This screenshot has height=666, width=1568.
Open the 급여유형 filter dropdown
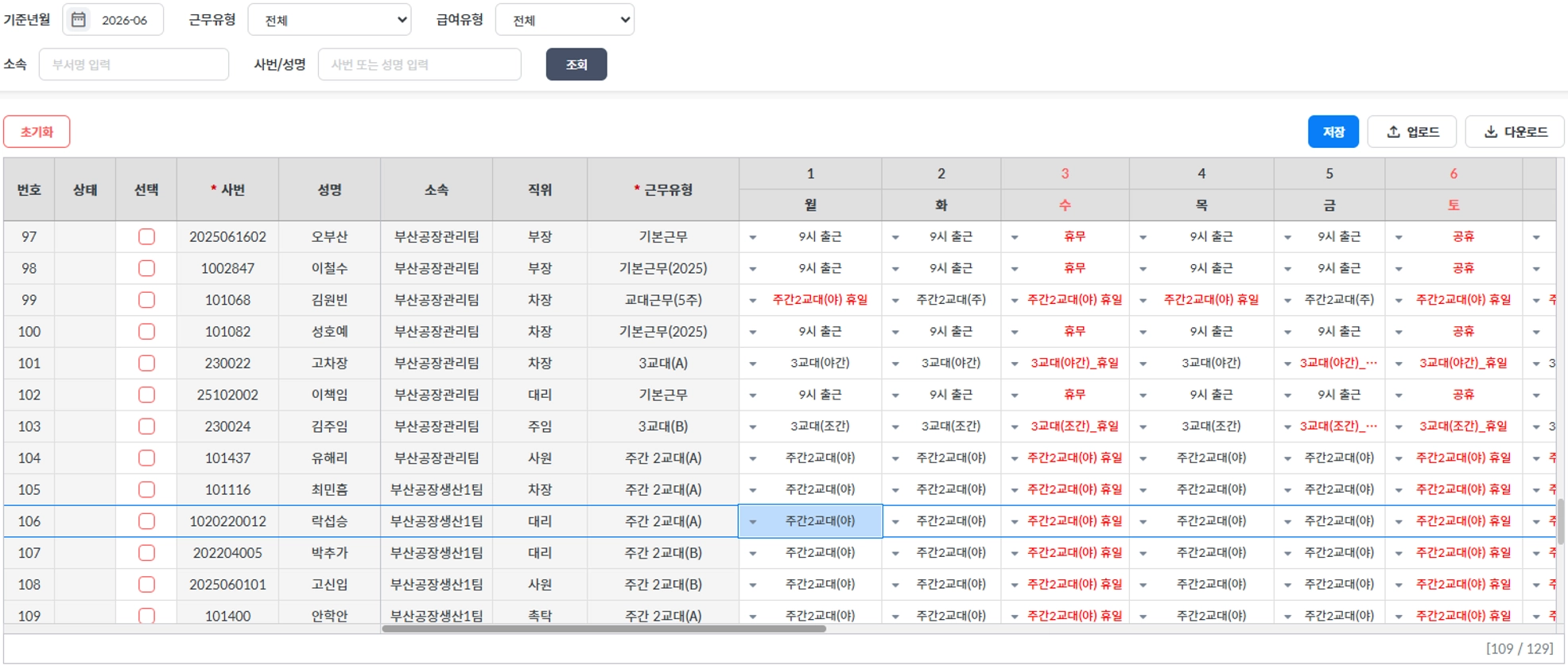click(x=565, y=20)
